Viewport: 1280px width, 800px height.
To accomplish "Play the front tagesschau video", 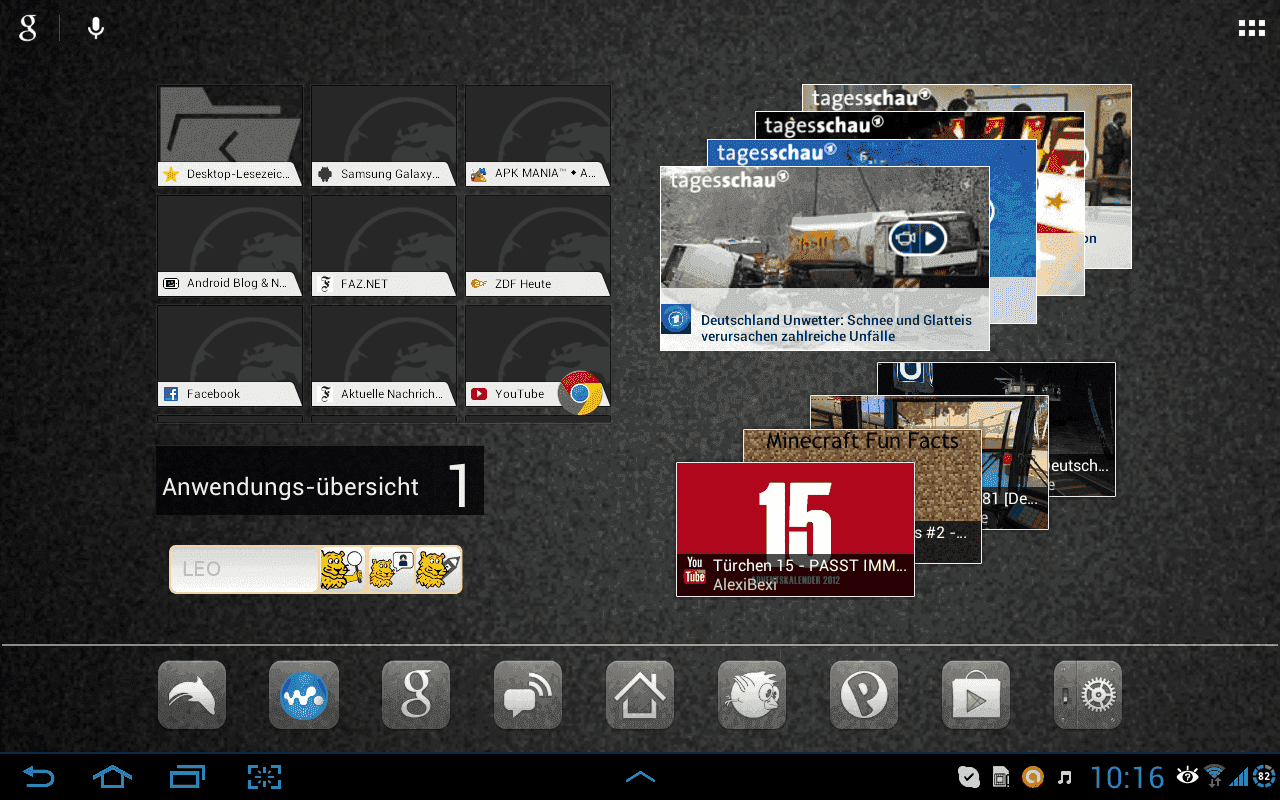I will click(x=918, y=238).
